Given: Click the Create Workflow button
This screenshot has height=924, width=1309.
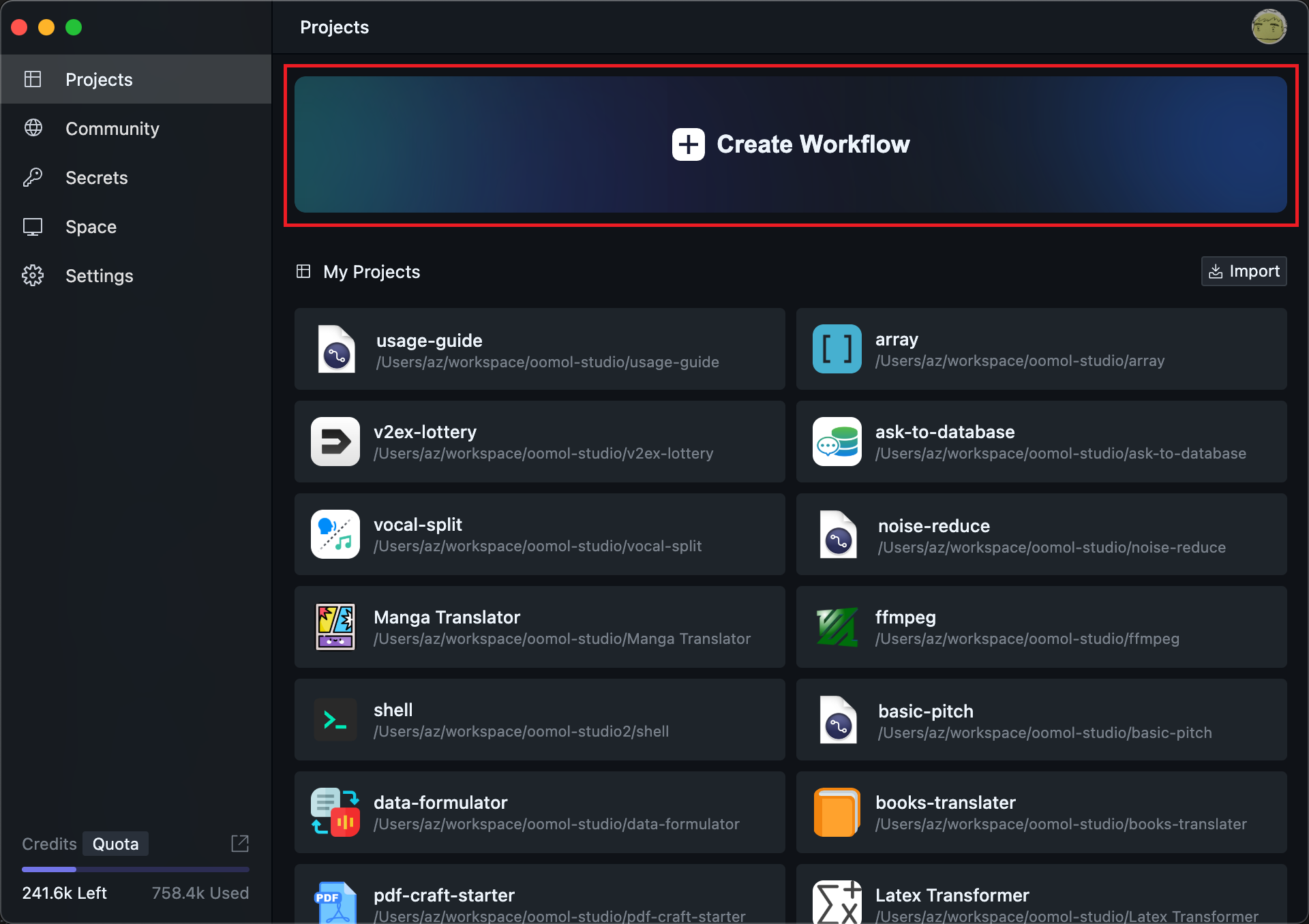Looking at the screenshot, I should [790, 144].
